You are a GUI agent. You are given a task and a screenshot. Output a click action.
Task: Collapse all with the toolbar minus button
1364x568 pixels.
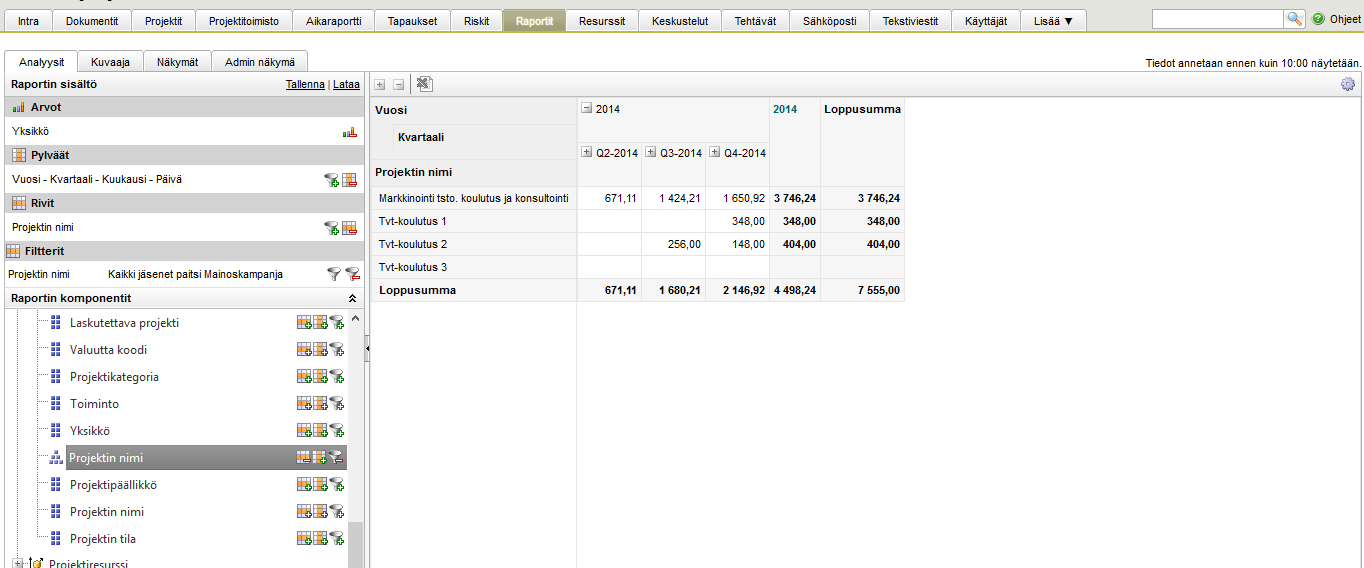click(x=398, y=86)
